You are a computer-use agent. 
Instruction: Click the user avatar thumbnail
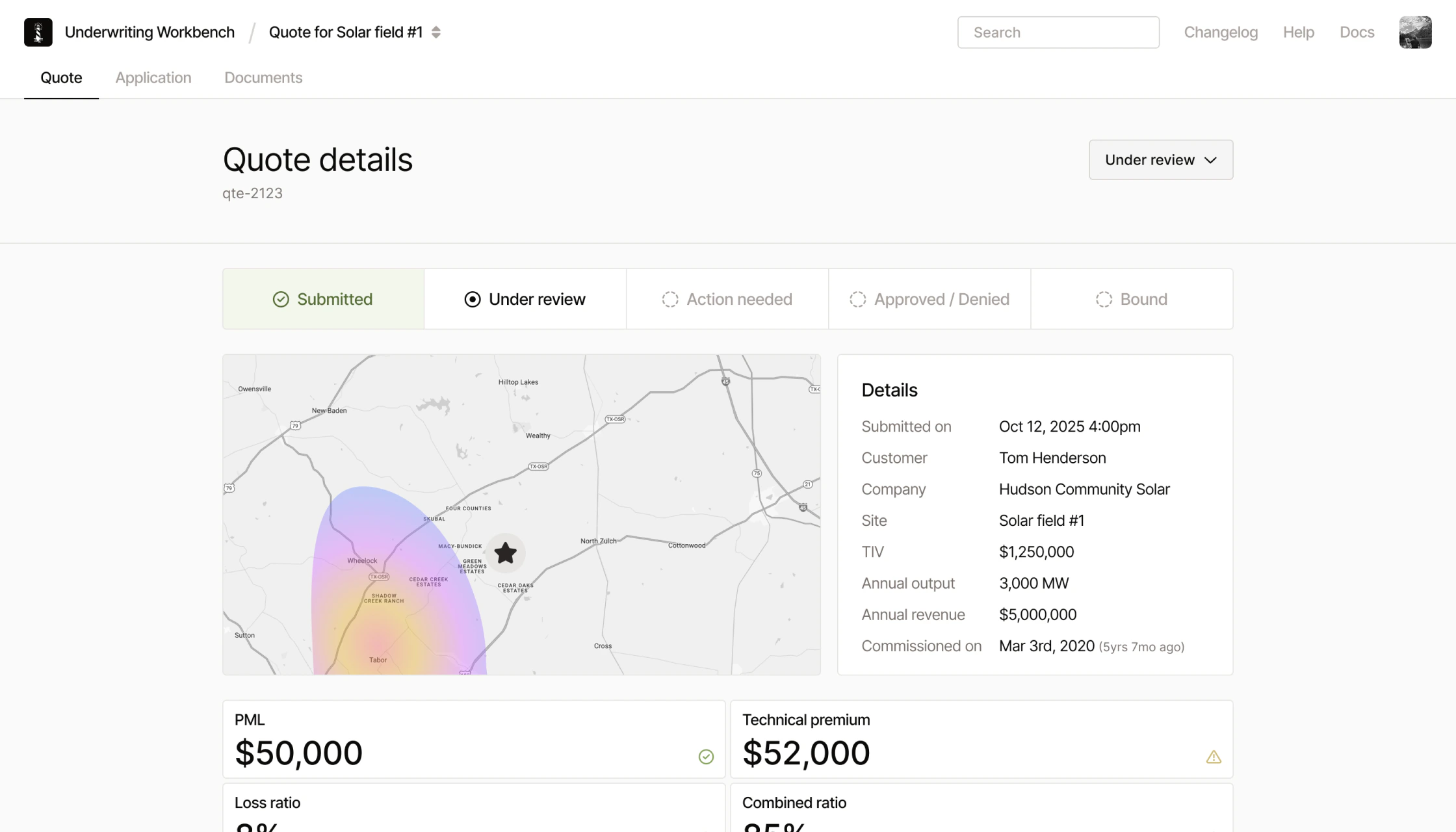[1415, 32]
